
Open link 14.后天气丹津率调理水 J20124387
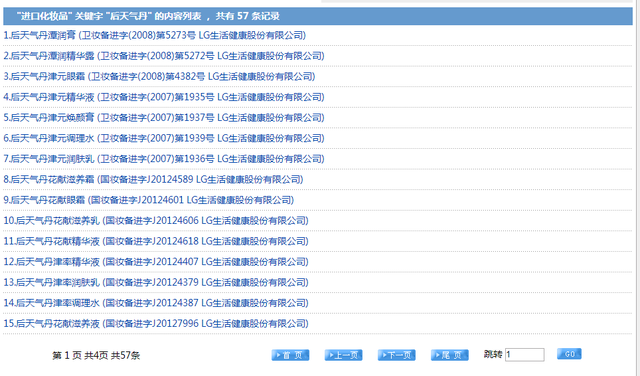tap(156, 303)
